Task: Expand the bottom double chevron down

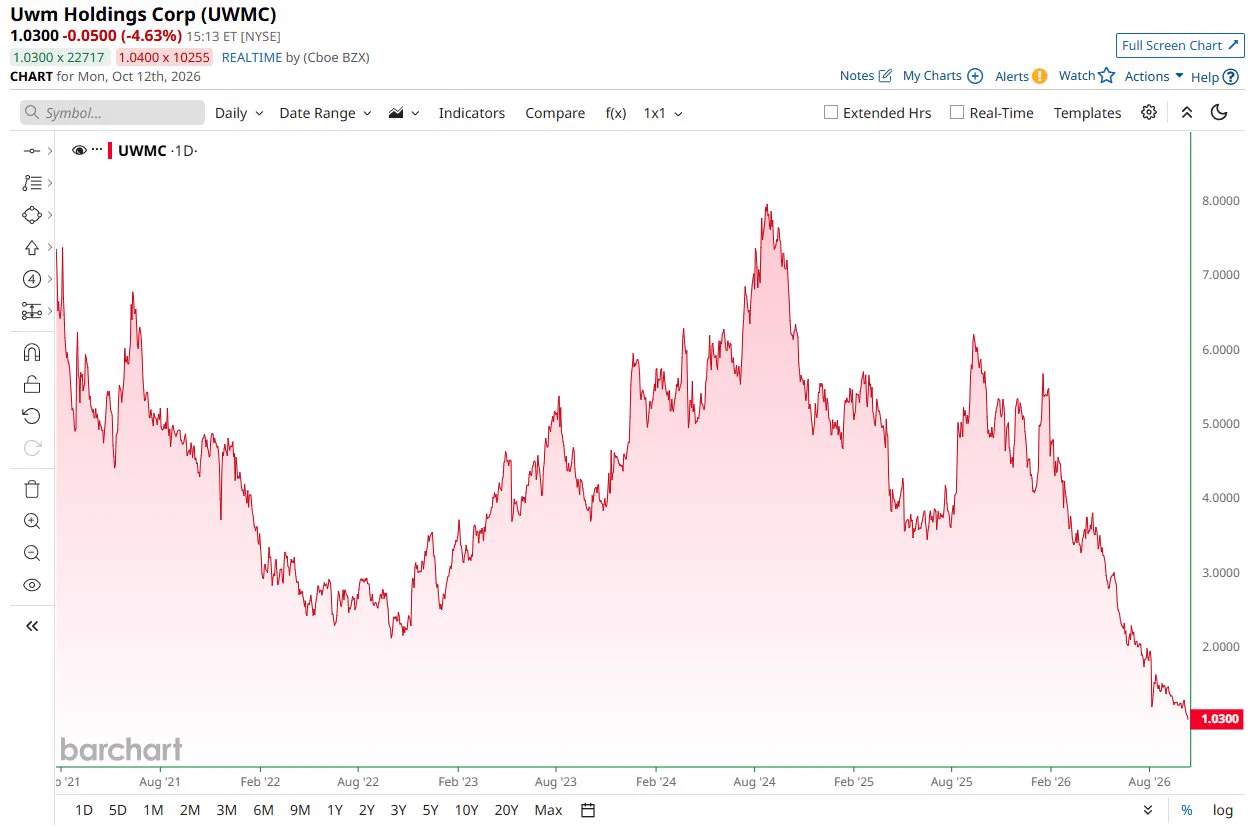Action: (x=1148, y=810)
